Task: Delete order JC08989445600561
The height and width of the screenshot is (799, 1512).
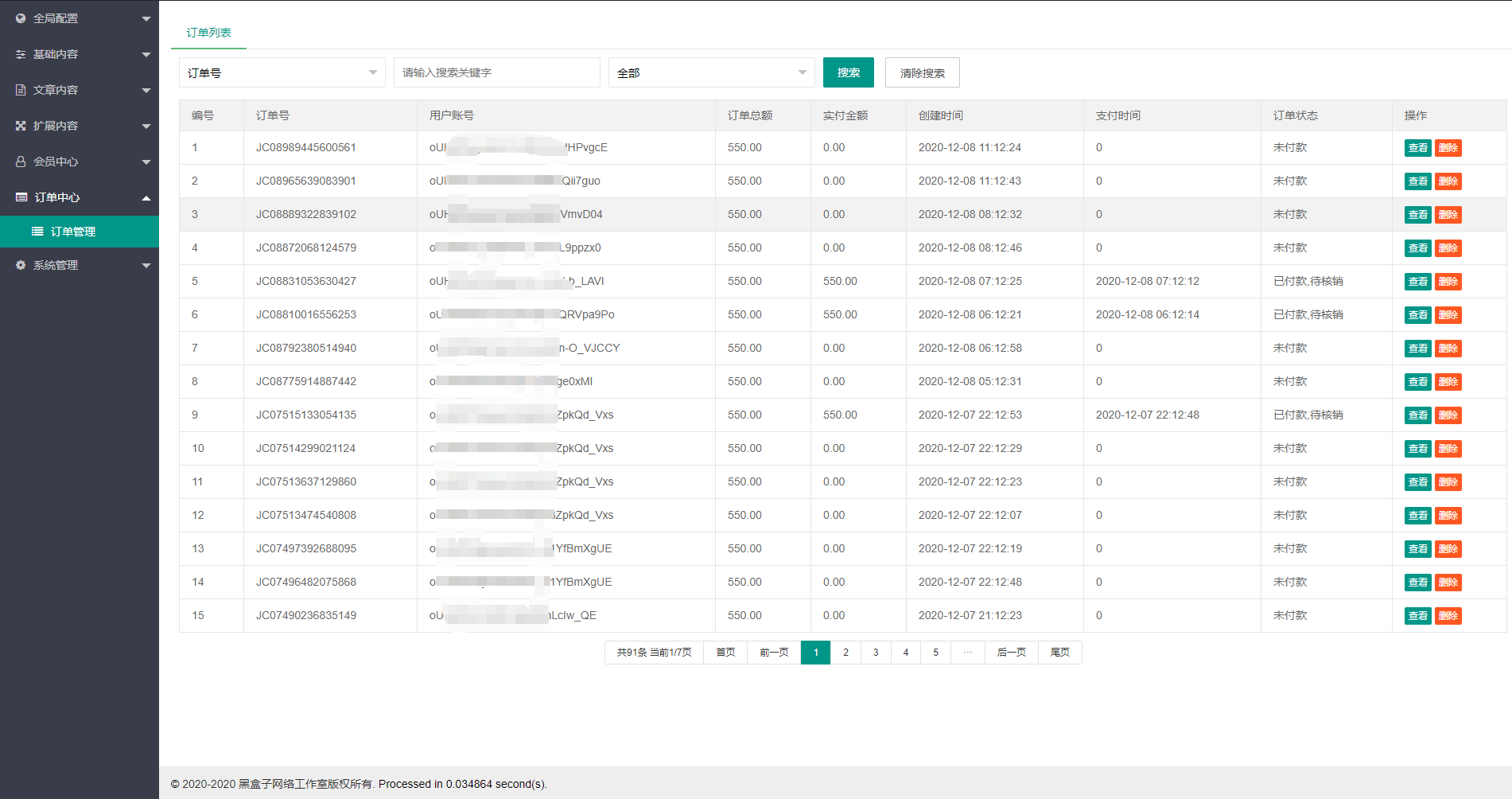Action: tap(1448, 148)
